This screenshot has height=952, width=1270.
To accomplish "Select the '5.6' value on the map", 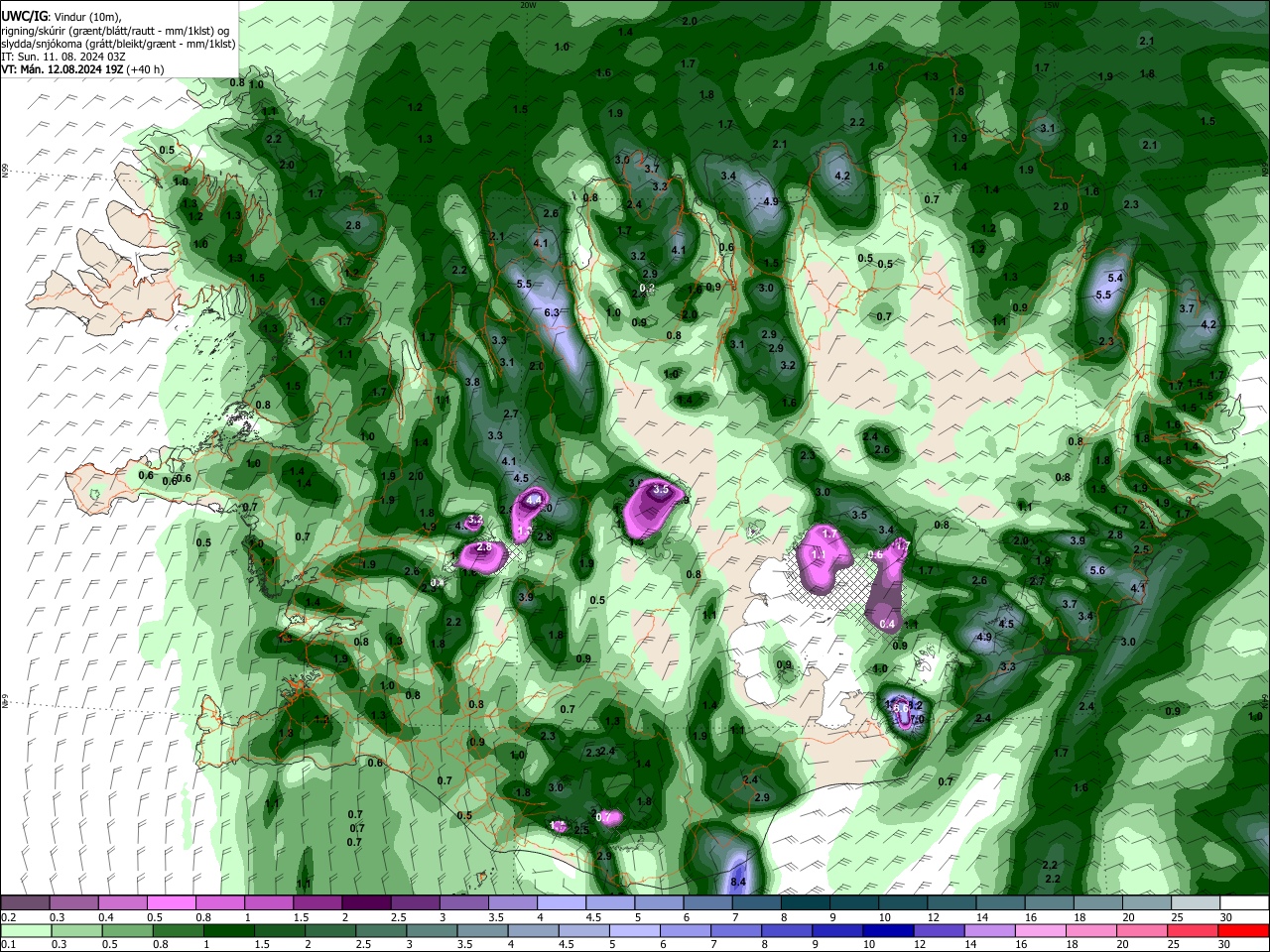I will point(1097,570).
